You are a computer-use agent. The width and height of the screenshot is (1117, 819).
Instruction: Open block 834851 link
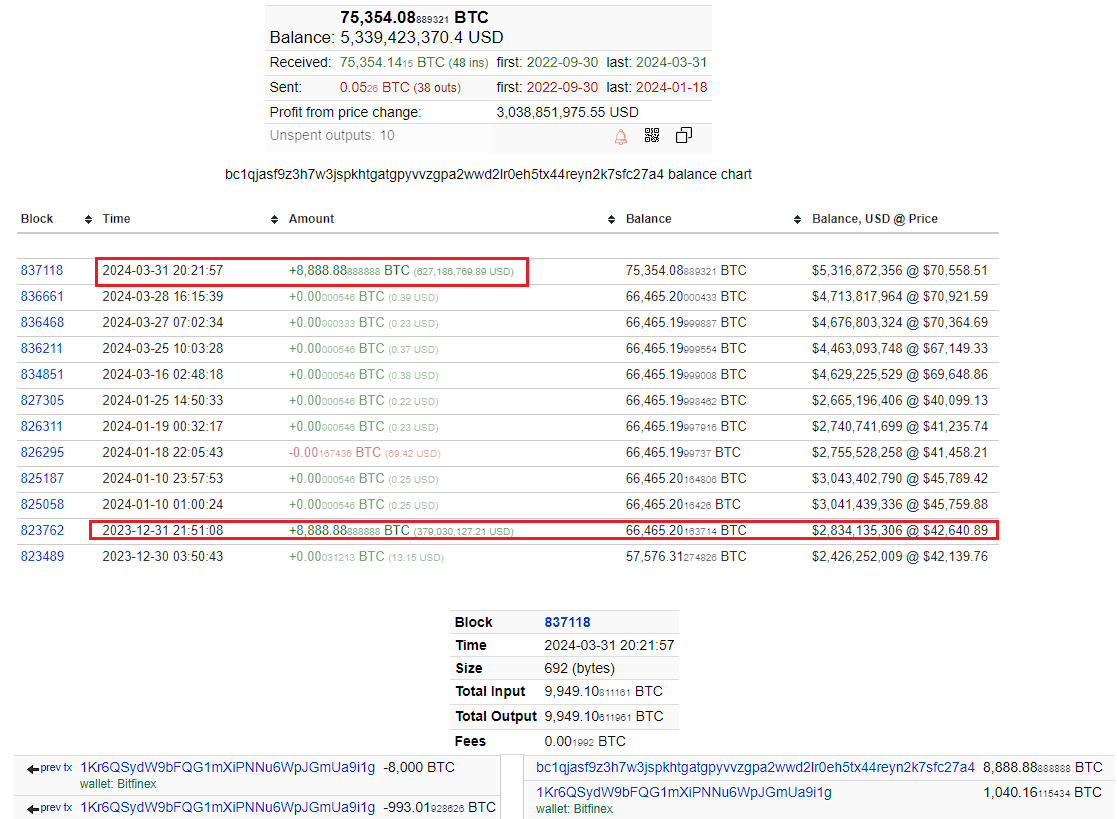[x=42, y=374]
